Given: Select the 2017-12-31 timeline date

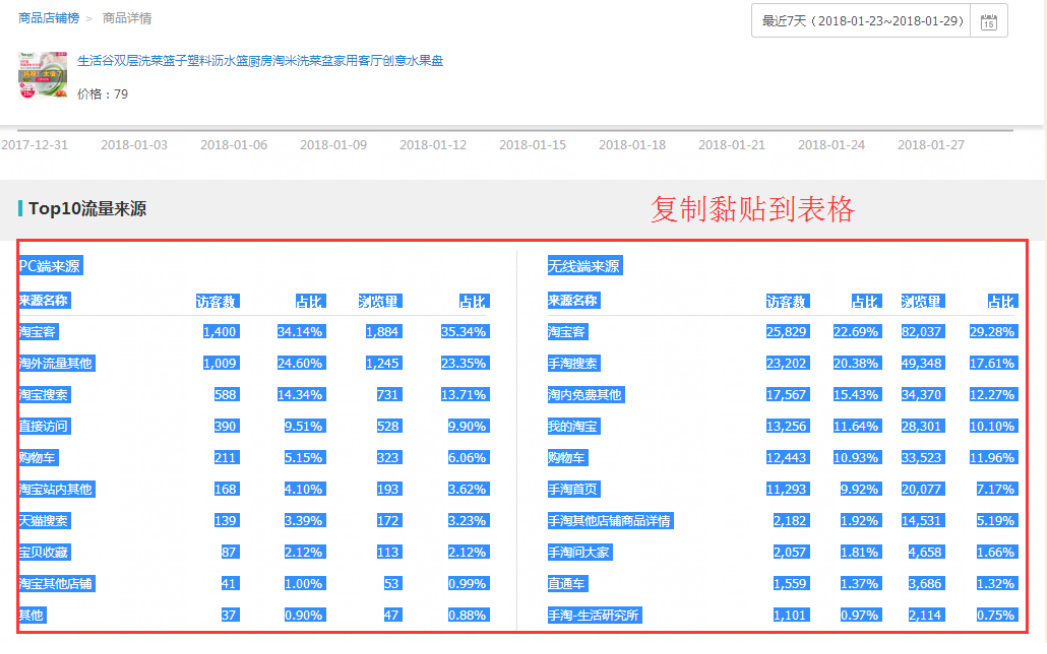Looking at the screenshot, I should click(x=37, y=144).
